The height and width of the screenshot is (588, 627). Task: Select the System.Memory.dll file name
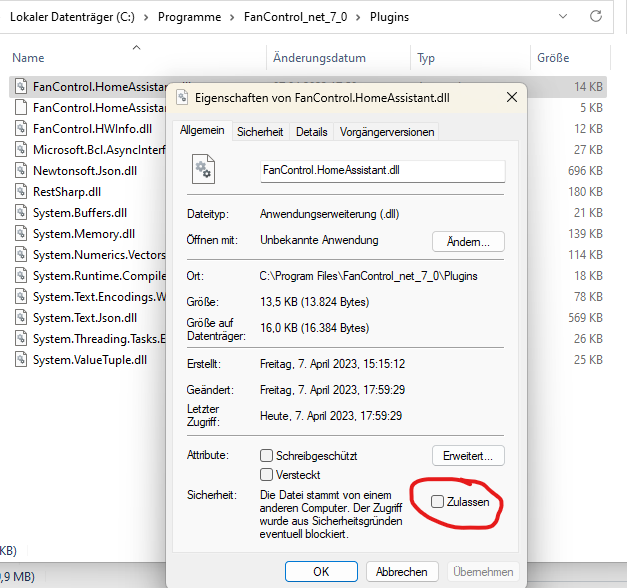(x=84, y=234)
